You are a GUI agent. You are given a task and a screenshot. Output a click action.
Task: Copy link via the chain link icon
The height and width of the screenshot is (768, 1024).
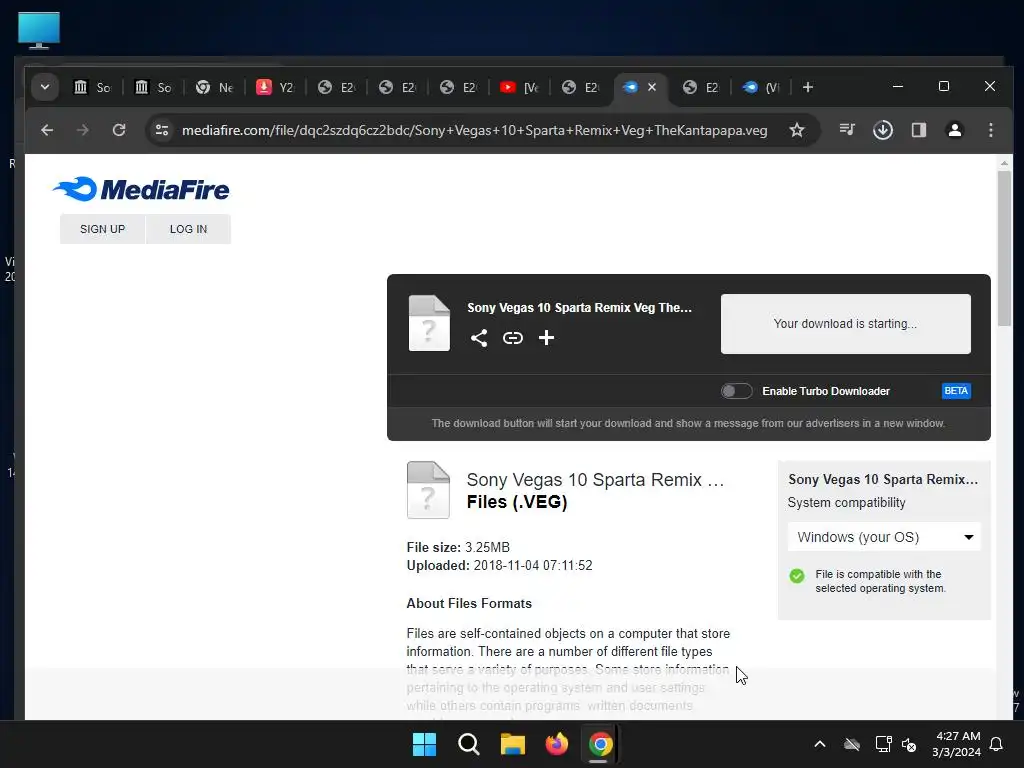coord(513,338)
